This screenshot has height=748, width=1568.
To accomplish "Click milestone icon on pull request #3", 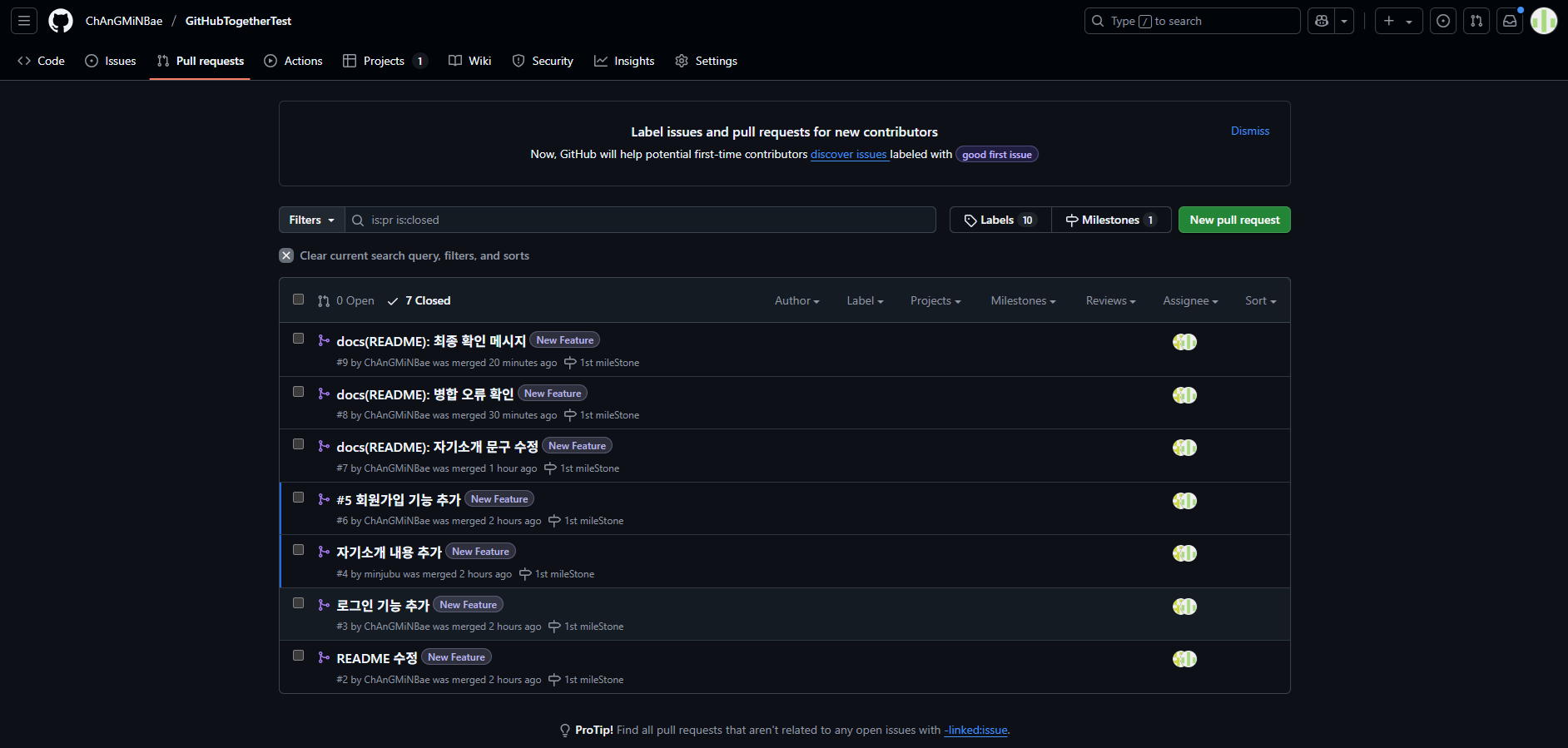I will pos(554,627).
